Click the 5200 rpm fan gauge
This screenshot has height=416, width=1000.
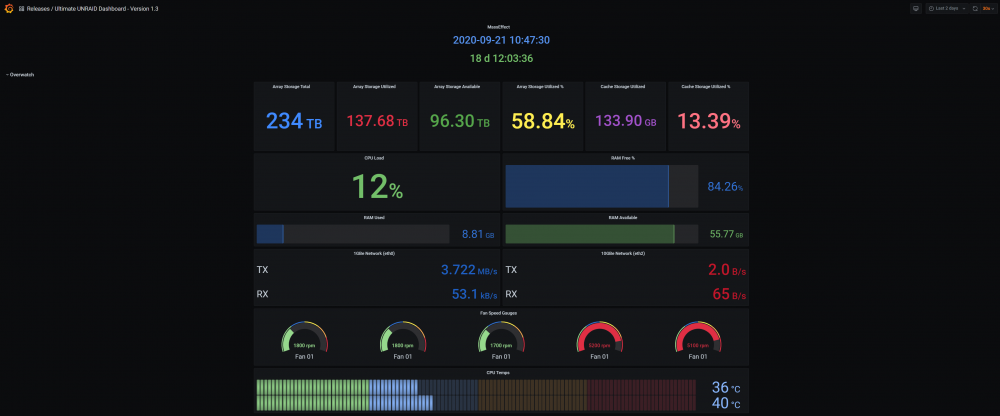click(x=599, y=338)
